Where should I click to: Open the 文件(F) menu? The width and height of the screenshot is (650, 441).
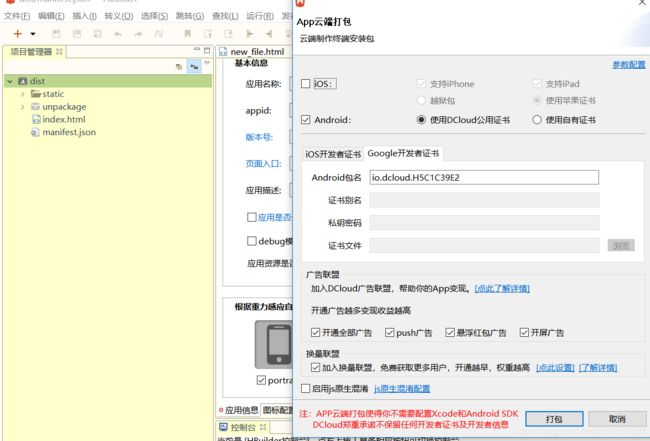[17, 16]
